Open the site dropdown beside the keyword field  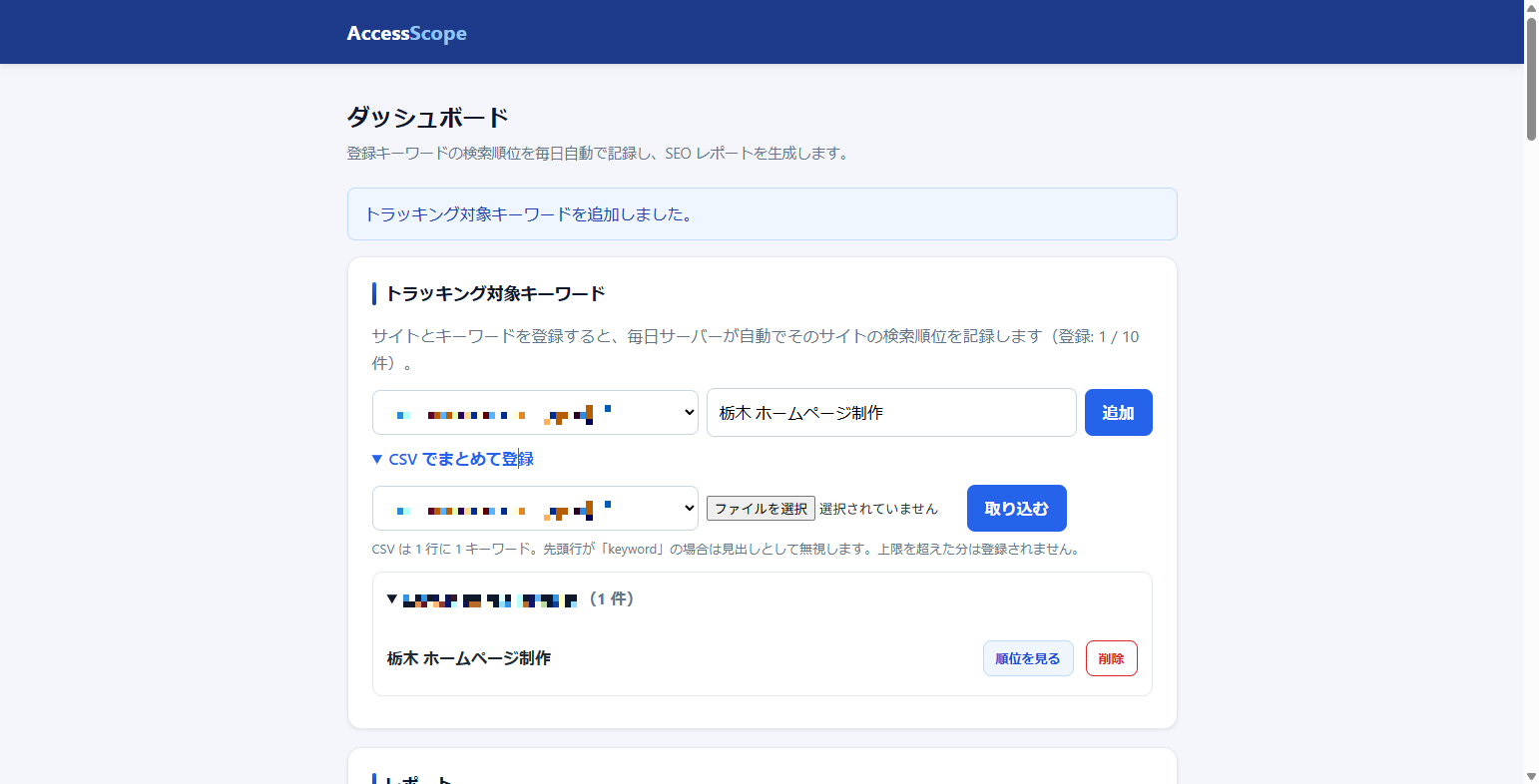[x=535, y=412]
